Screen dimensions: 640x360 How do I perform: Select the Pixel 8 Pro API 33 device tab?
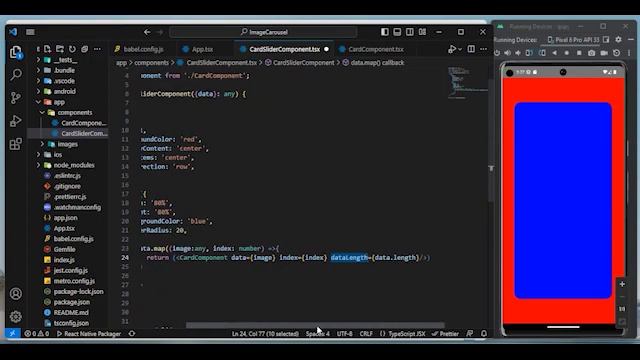(x=574, y=40)
